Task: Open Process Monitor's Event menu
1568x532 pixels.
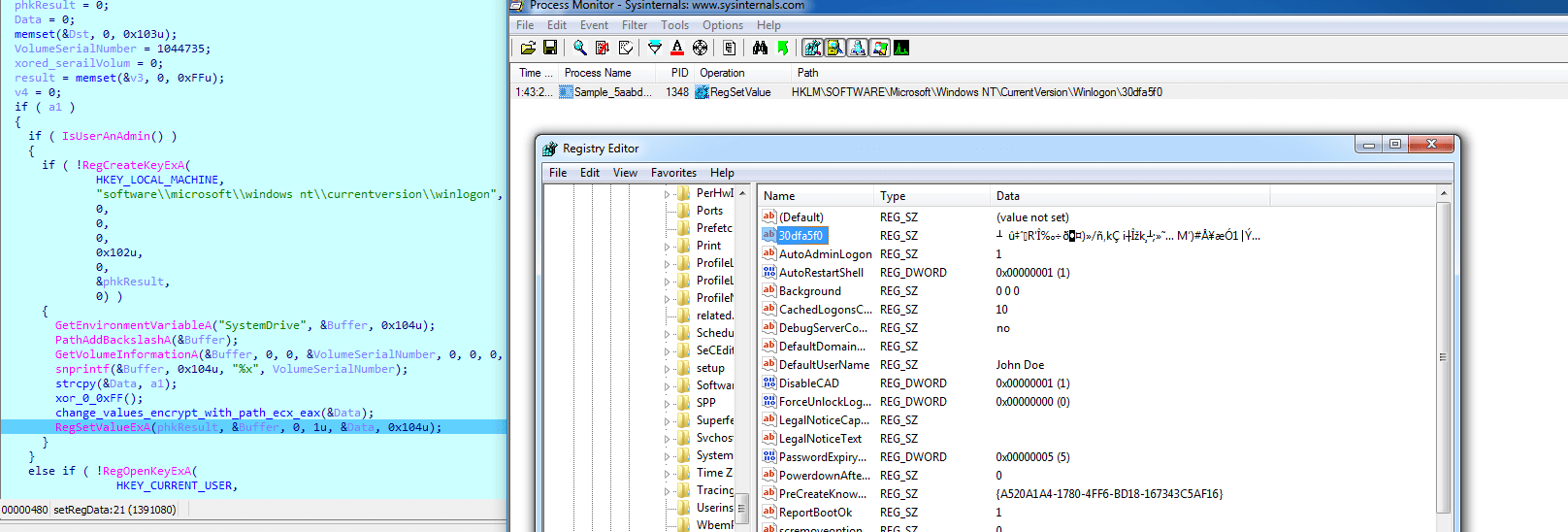Action: [x=594, y=25]
